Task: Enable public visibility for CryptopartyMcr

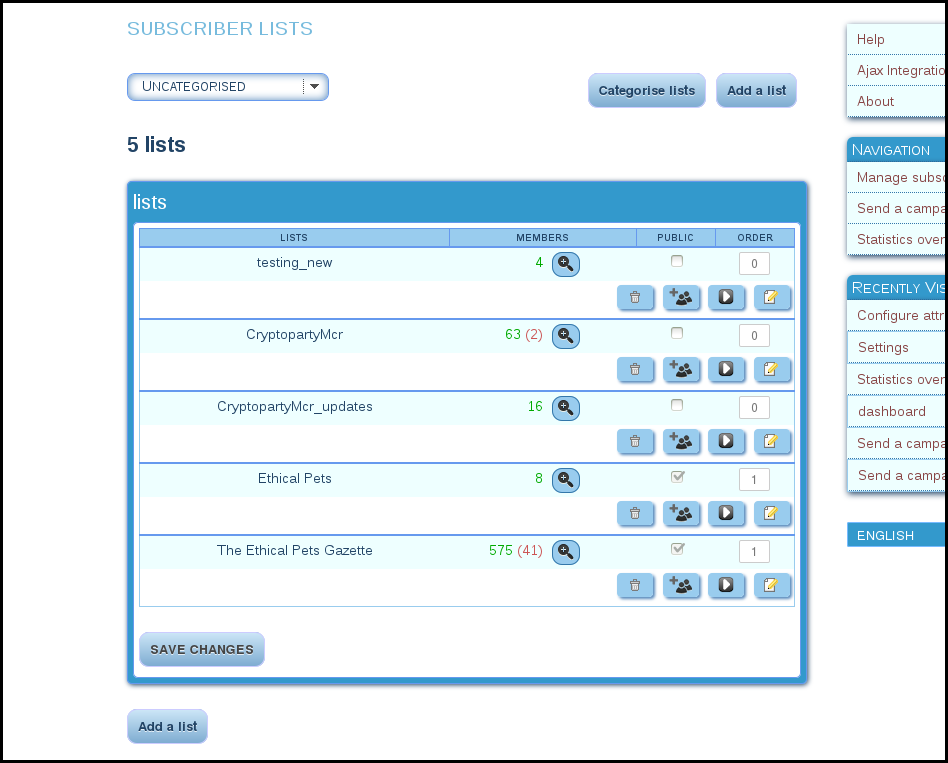Action: click(x=676, y=332)
